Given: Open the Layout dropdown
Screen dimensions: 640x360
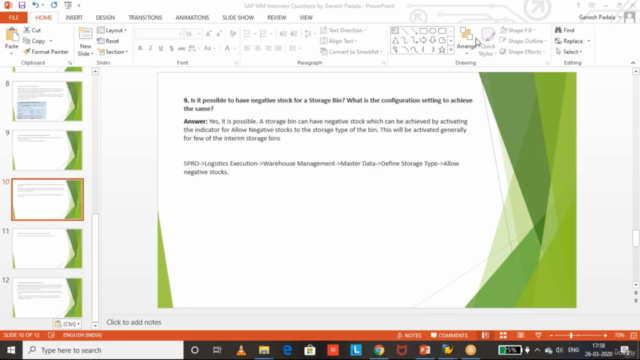Looking at the screenshot, I should (x=112, y=30).
